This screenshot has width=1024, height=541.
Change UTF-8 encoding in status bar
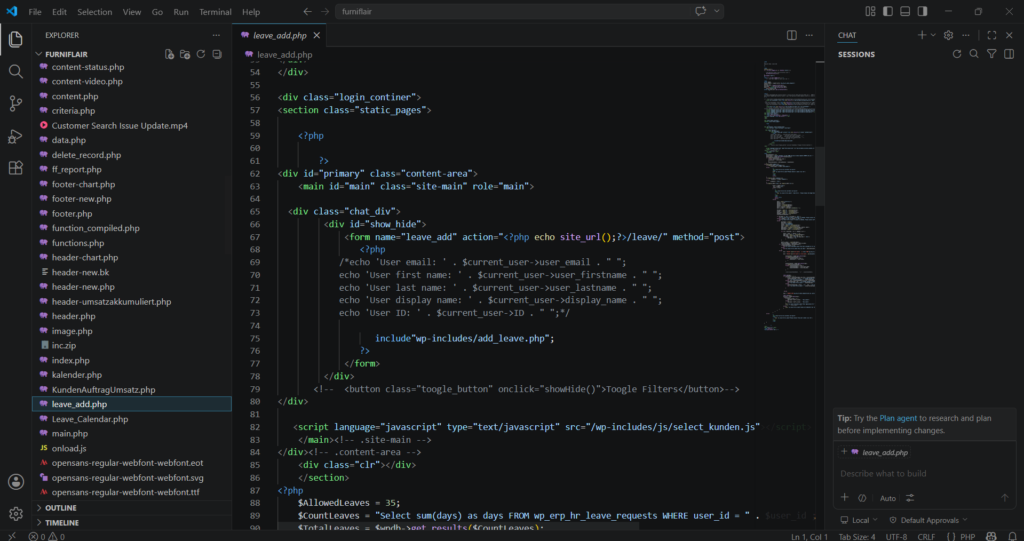click(x=896, y=536)
